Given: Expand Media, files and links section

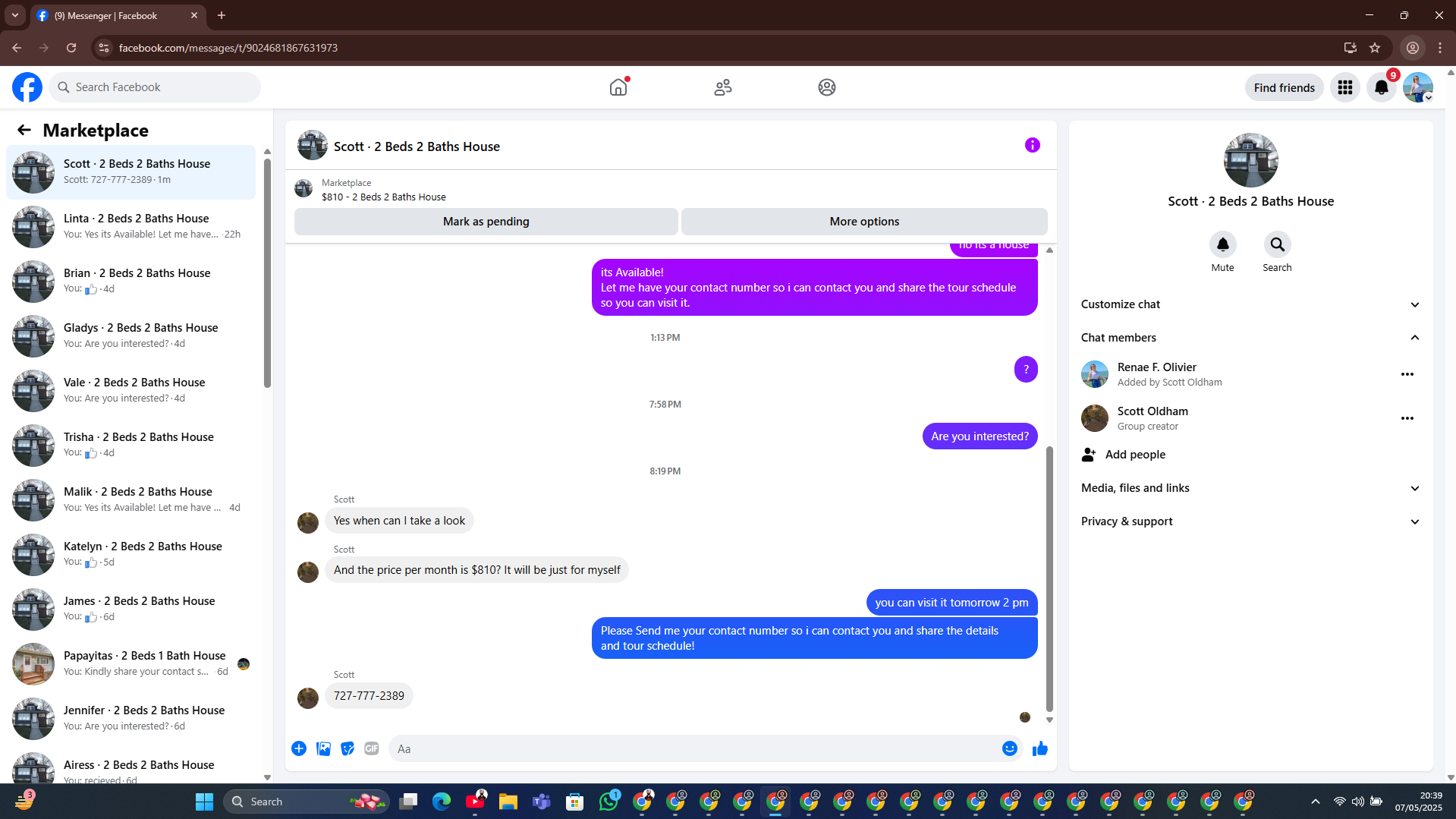Looking at the screenshot, I should coord(1250,488).
